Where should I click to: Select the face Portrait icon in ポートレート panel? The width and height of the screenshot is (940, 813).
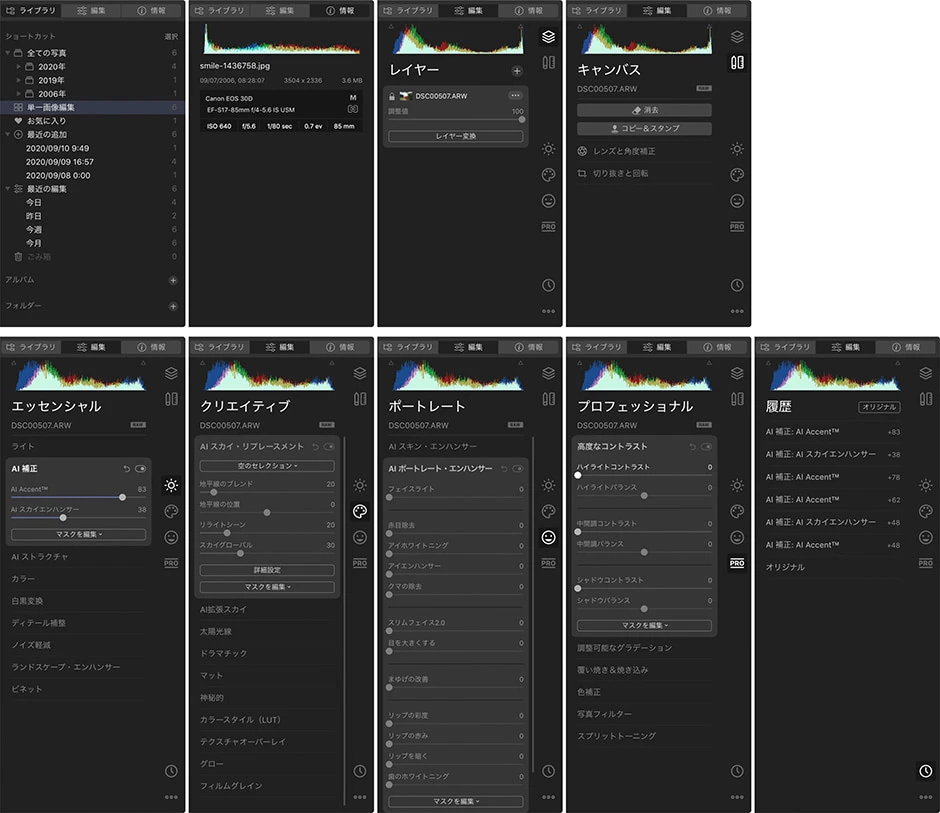[x=548, y=537]
